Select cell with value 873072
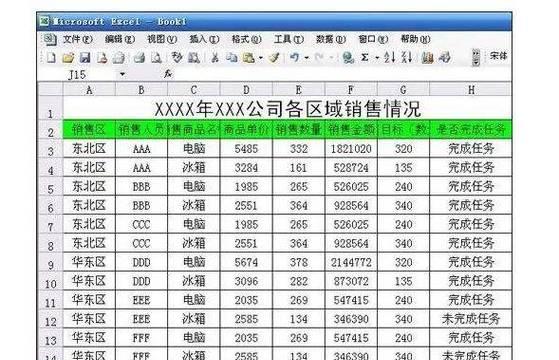The height and width of the screenshot is (360, 559). [x=351, y=282]
